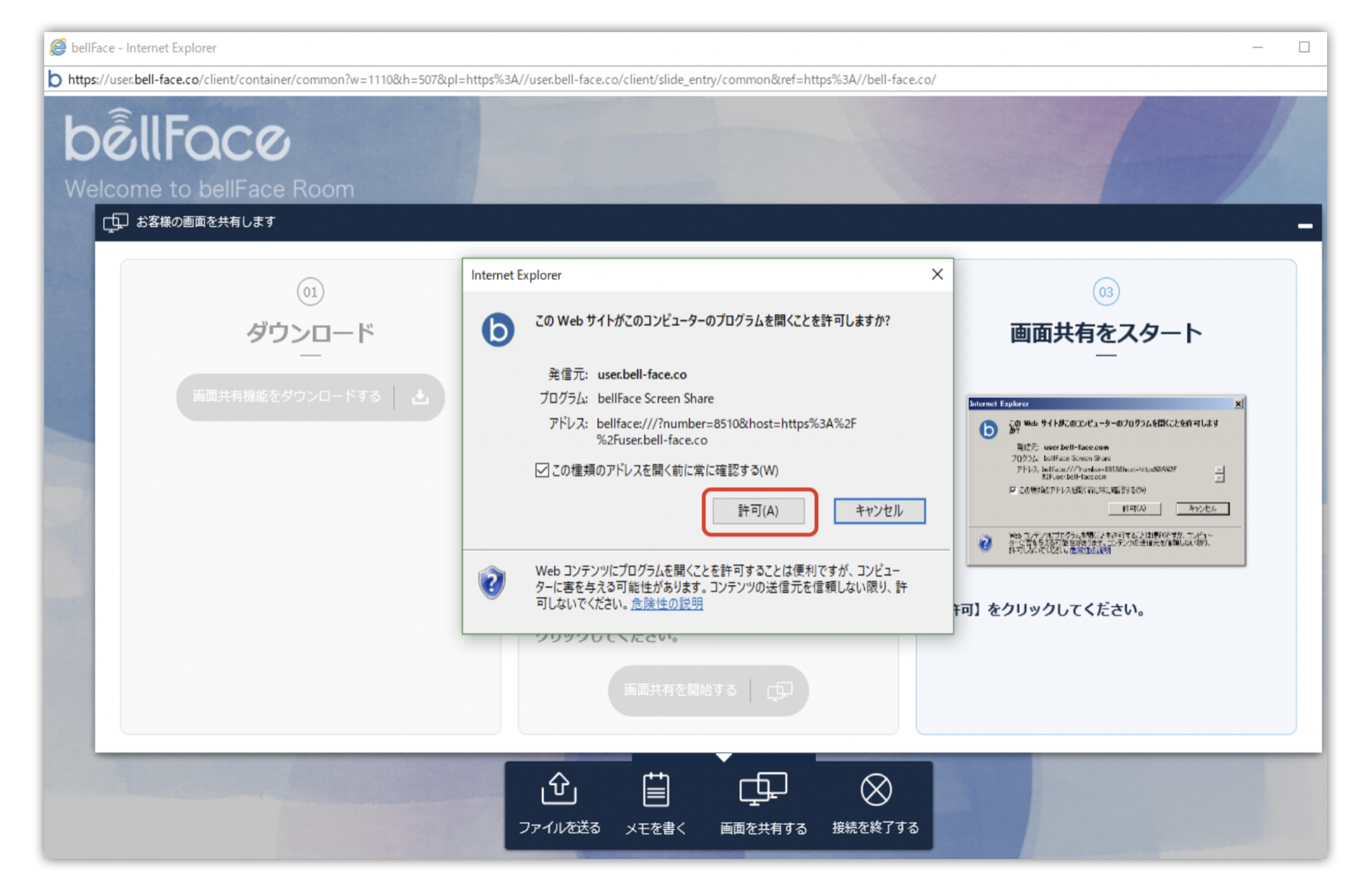Click the blue bellFace b icon in dialog
Viewport: 1372px width, 887px height.
click(498, 330)
